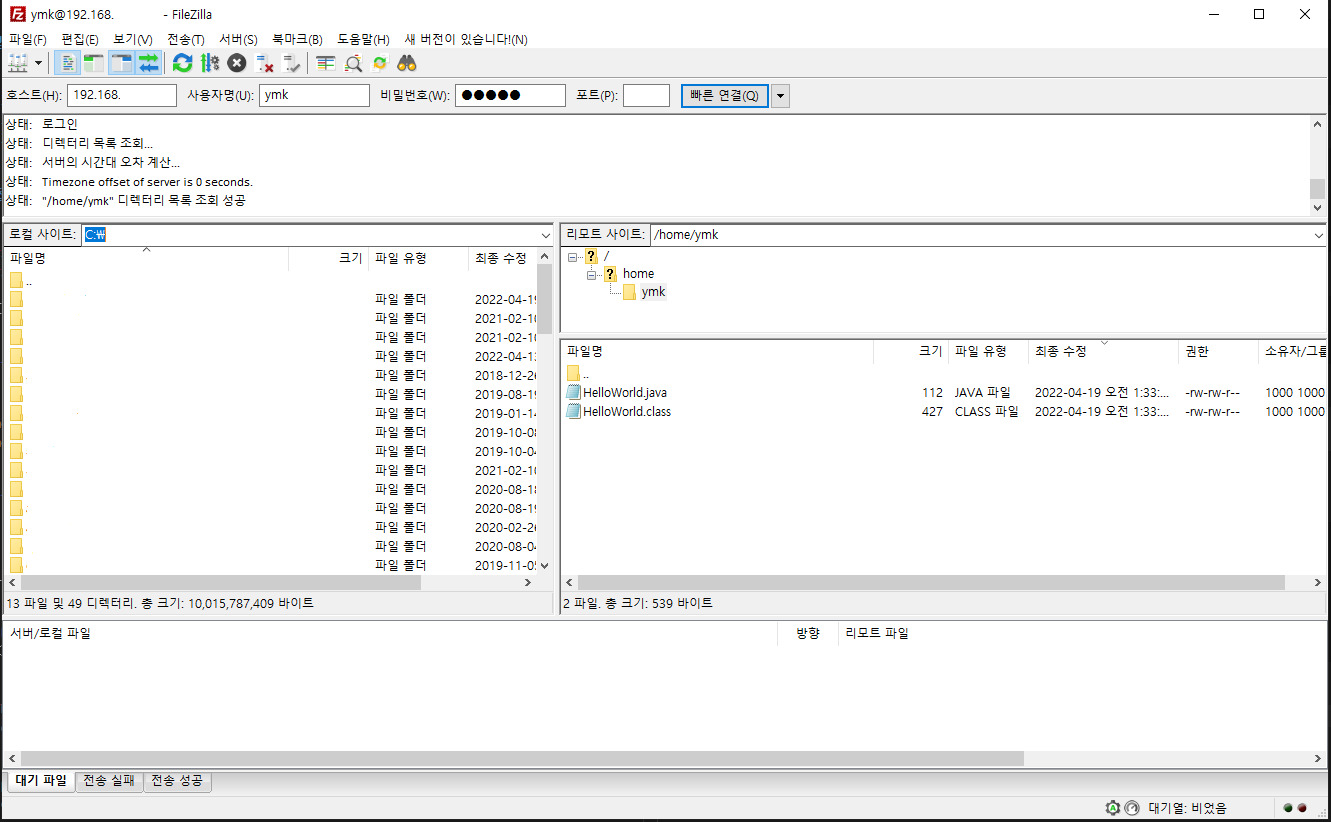Select the home folder in remote tree
The width and height of the screenshot is (1331, 822).
pyautogui.click(x=638, y=274)
